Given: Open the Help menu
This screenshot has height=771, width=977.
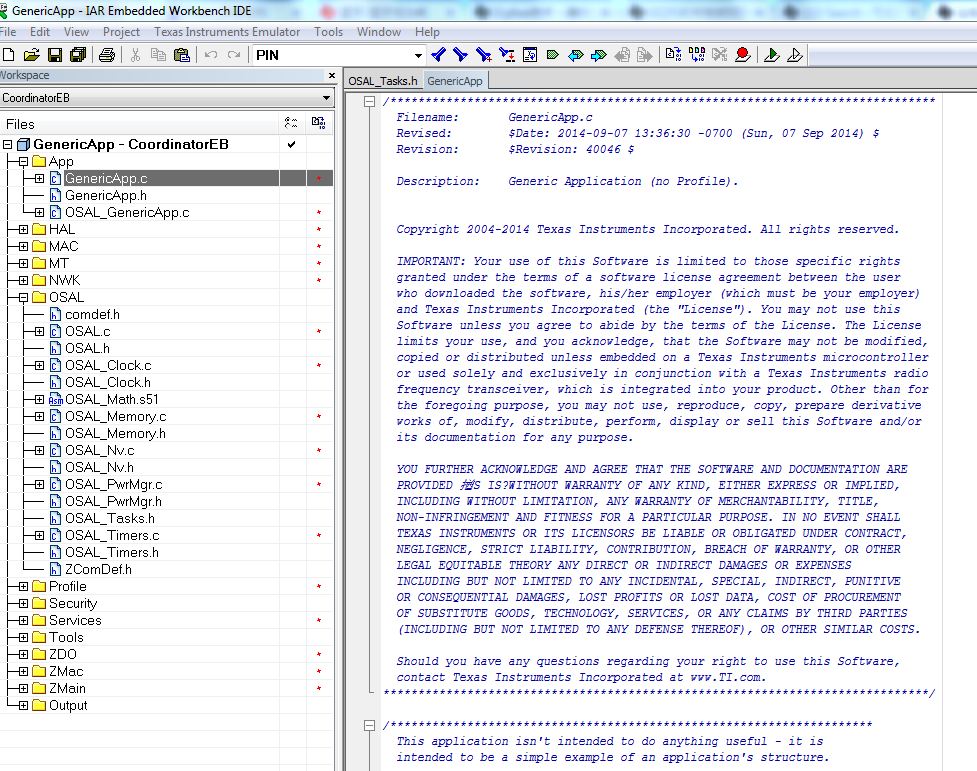Looking at the screenshot, I should click(427, 32).
